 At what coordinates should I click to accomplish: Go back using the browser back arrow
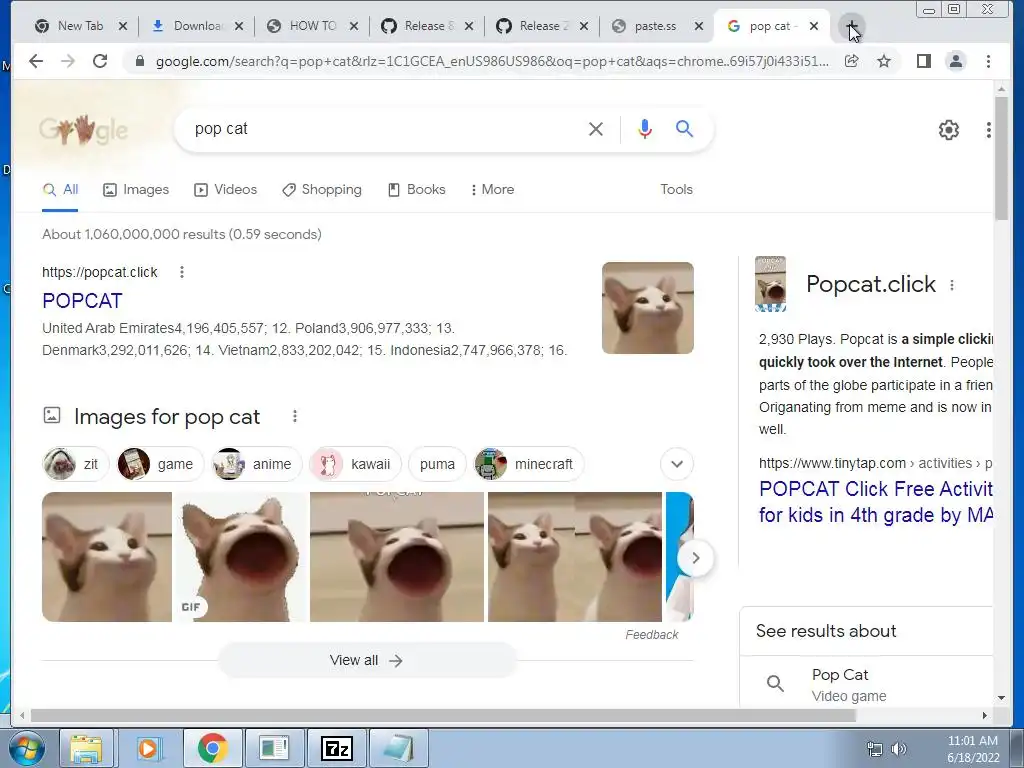click(x=36, y=61)
